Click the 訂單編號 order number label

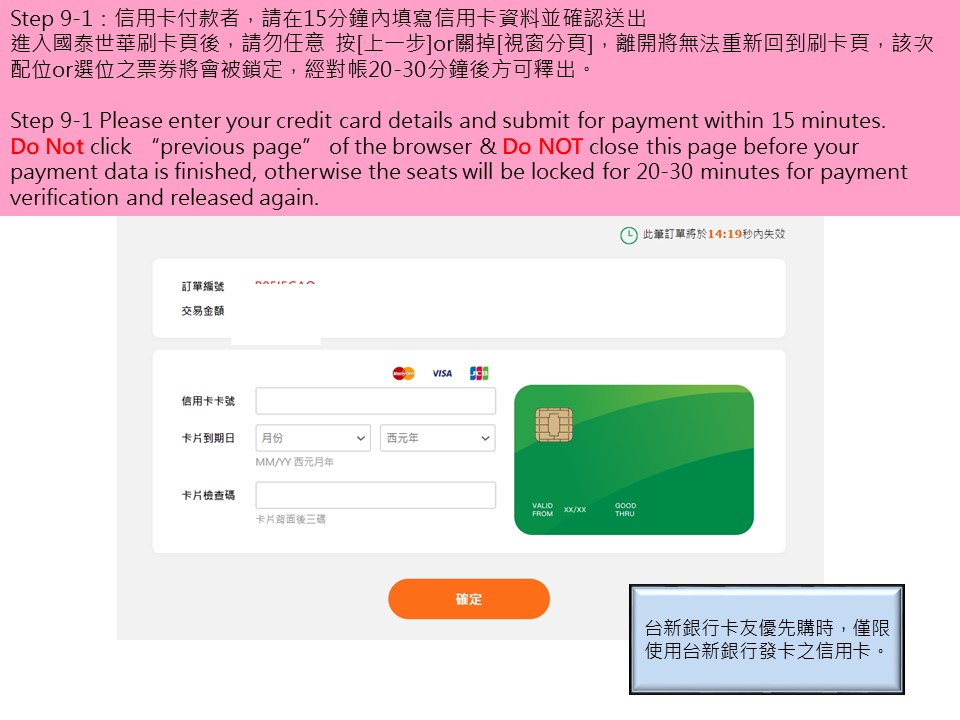[x=203, y=286]
